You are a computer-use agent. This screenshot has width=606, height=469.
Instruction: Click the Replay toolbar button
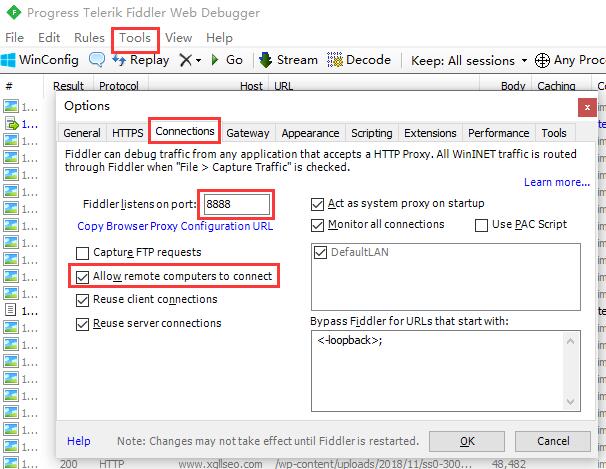[x=140, y=60]
